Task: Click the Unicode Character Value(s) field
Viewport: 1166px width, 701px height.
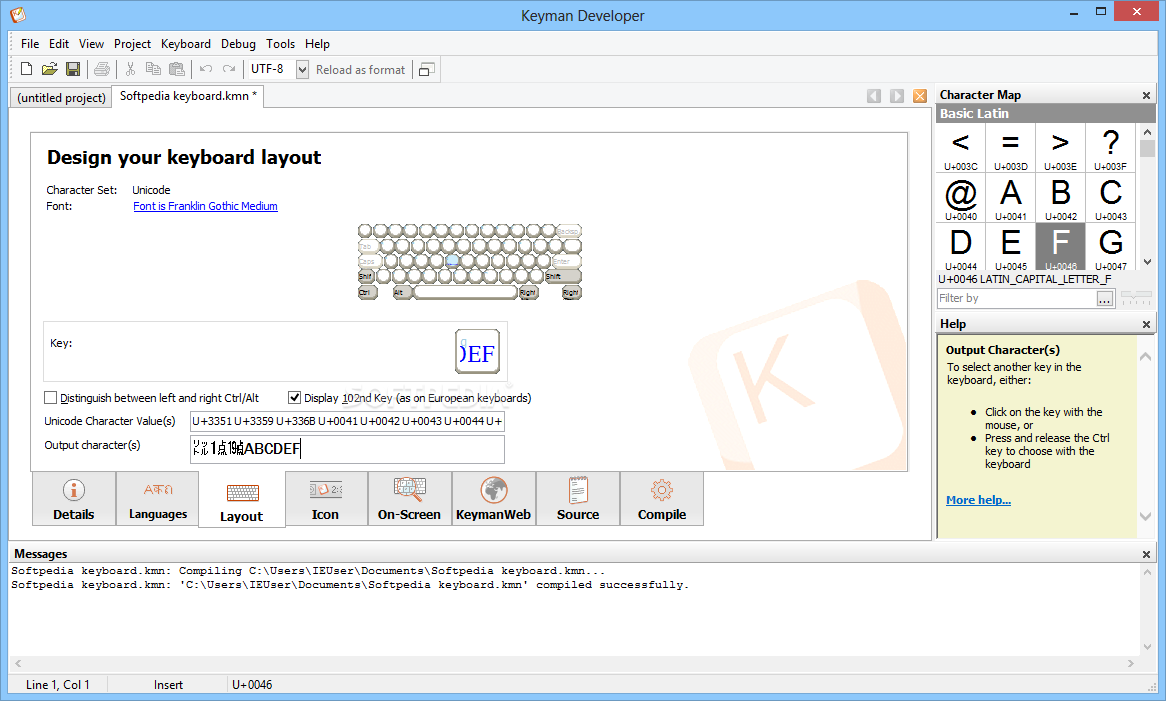Action: [x=347, y=421]
